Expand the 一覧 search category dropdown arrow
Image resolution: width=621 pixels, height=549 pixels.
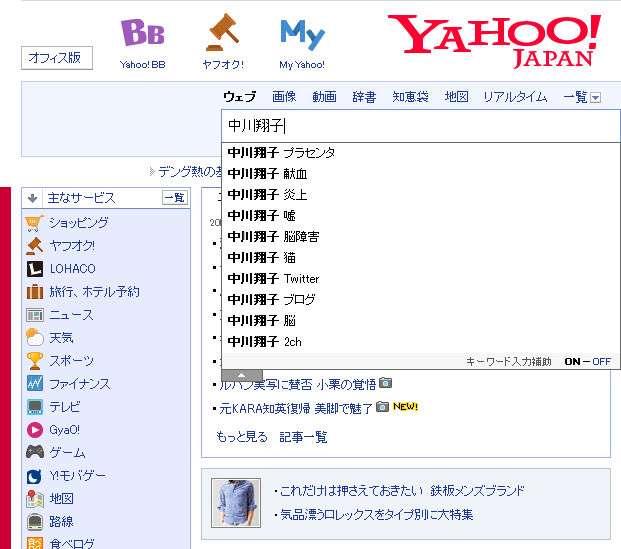click(x=595, y=97)
